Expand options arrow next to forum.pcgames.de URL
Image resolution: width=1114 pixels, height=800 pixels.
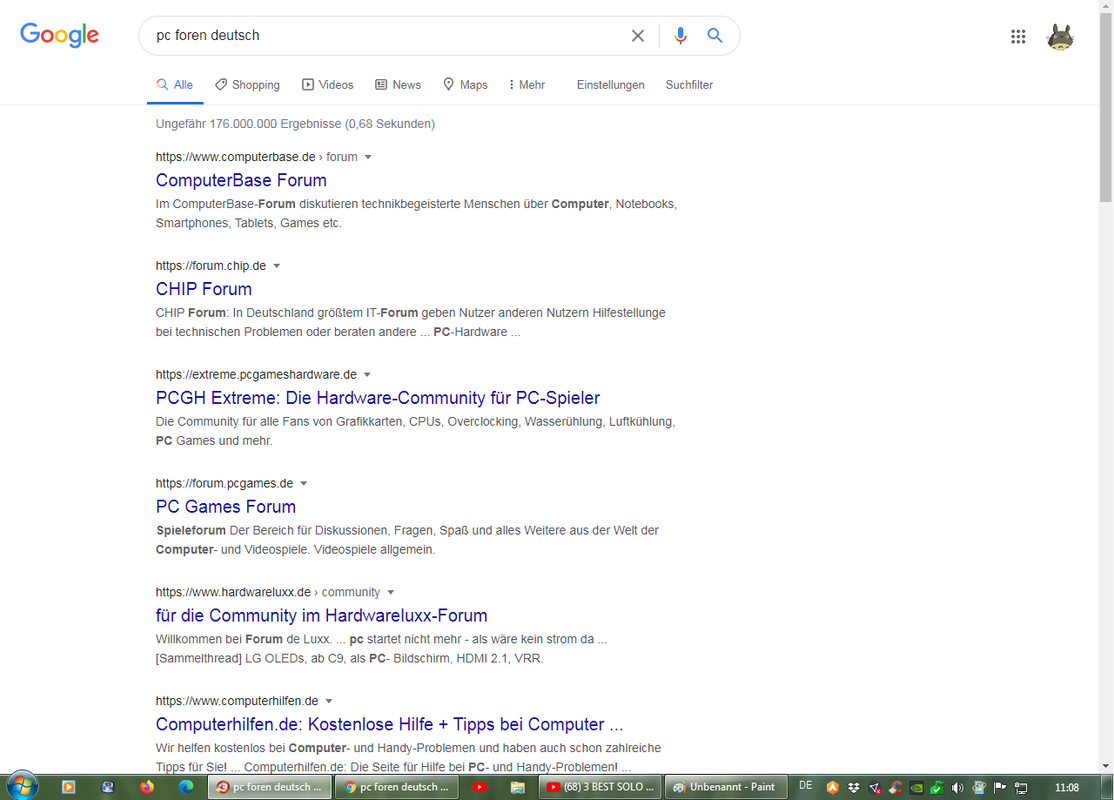coord(303,483)
